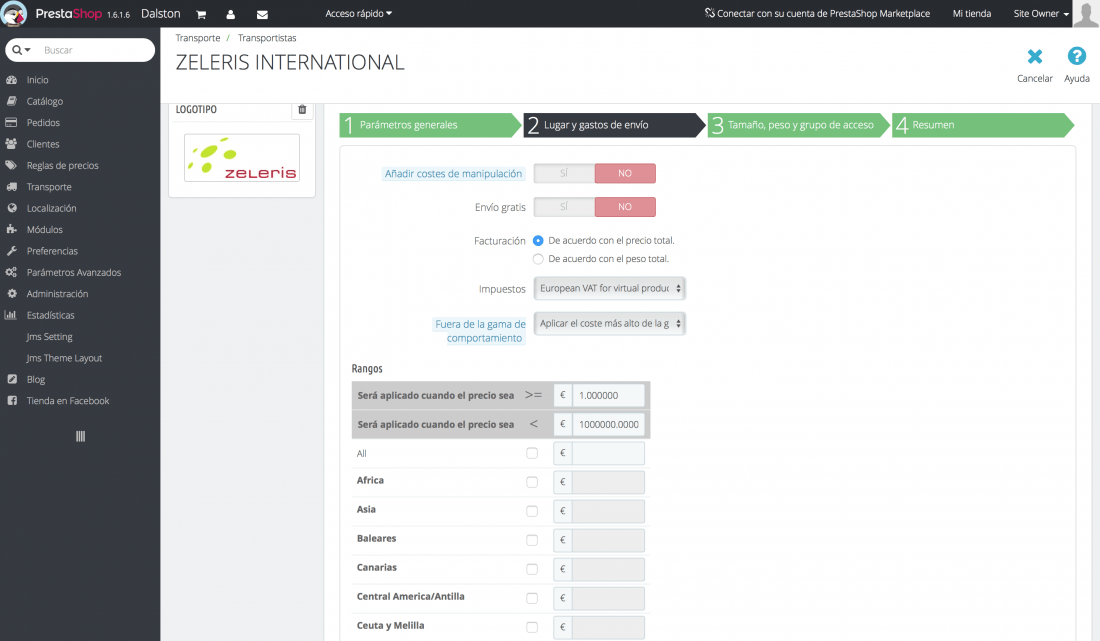
Task: Click the Marketplace connect link icon
Action: tap(710, 13)
